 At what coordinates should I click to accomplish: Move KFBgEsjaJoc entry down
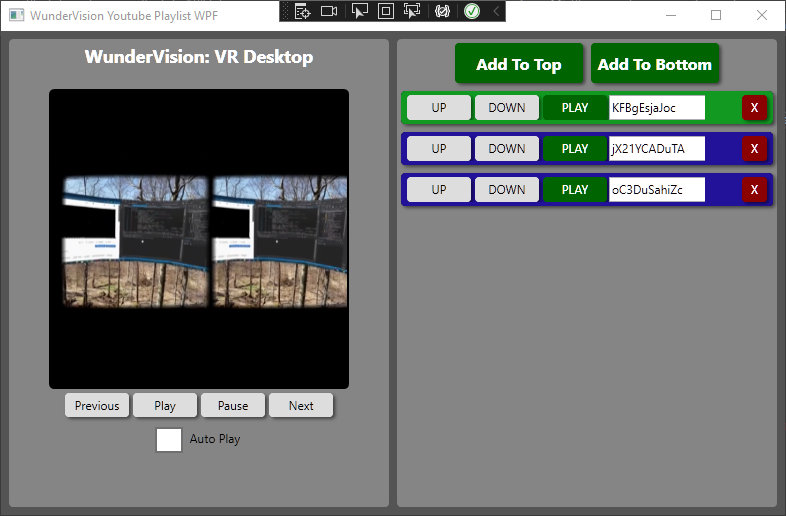pyautogui.click(x=506, y=108)
